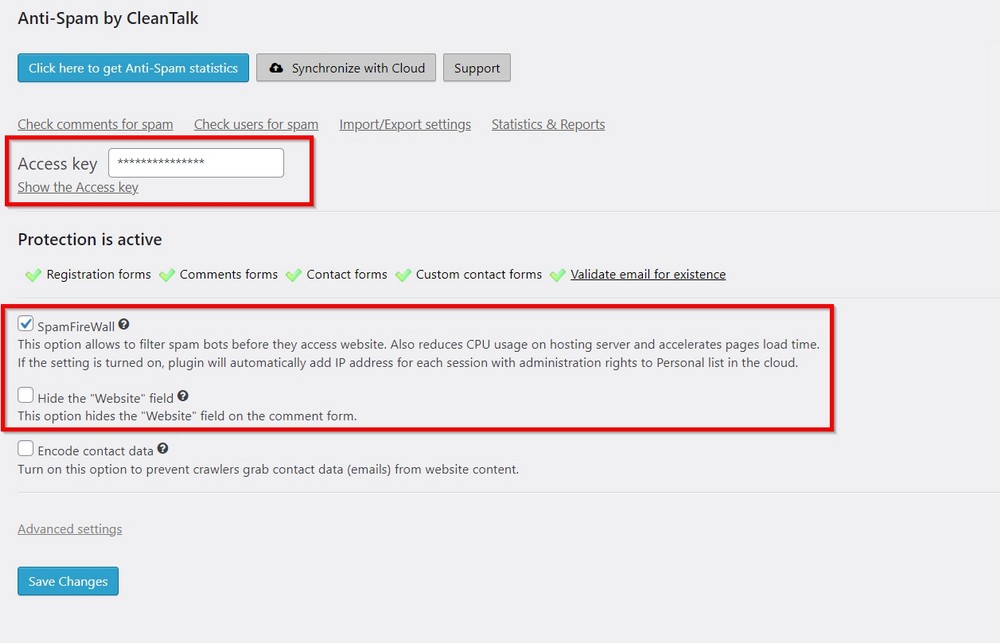Click Show the Access key link
Image resolution: width=1000 pixels, height=643 pixels.
78,187
